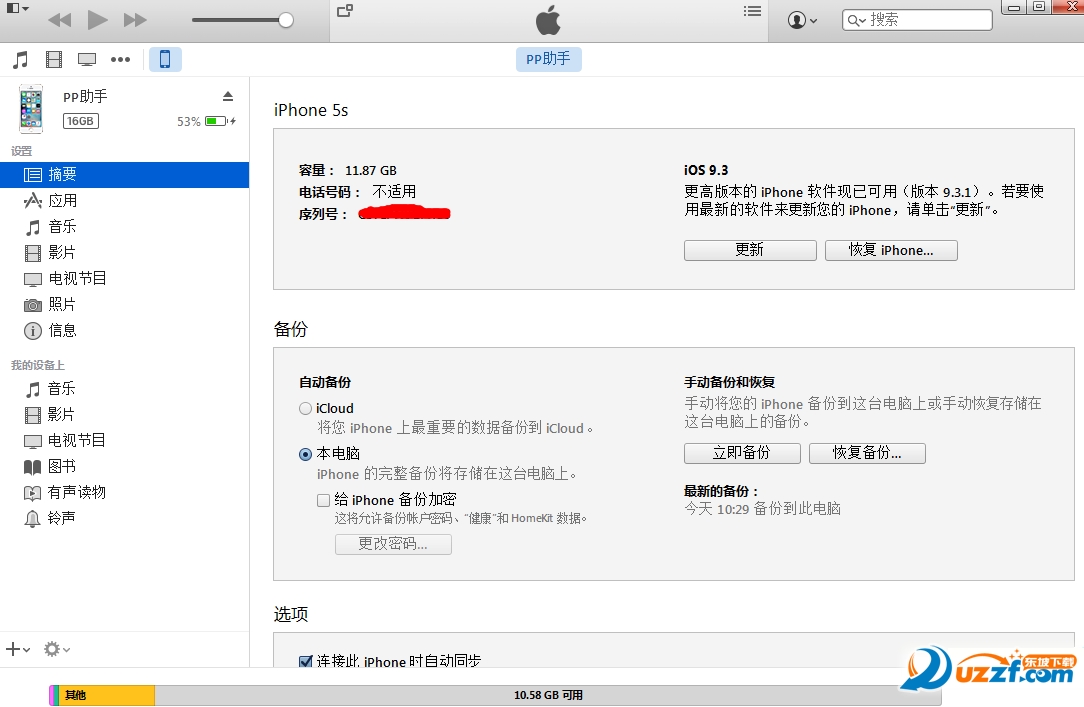Select the 本电脑 backup radio button
The width and height of the screenshot is (1084, 707).
pos(305,454)
